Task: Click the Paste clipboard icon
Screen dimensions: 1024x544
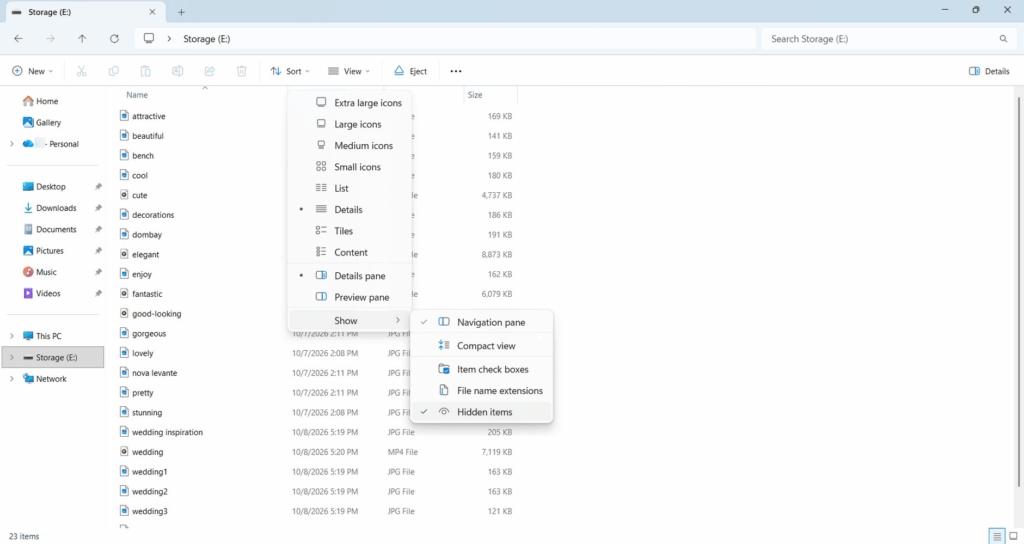Action: point(146,71)
